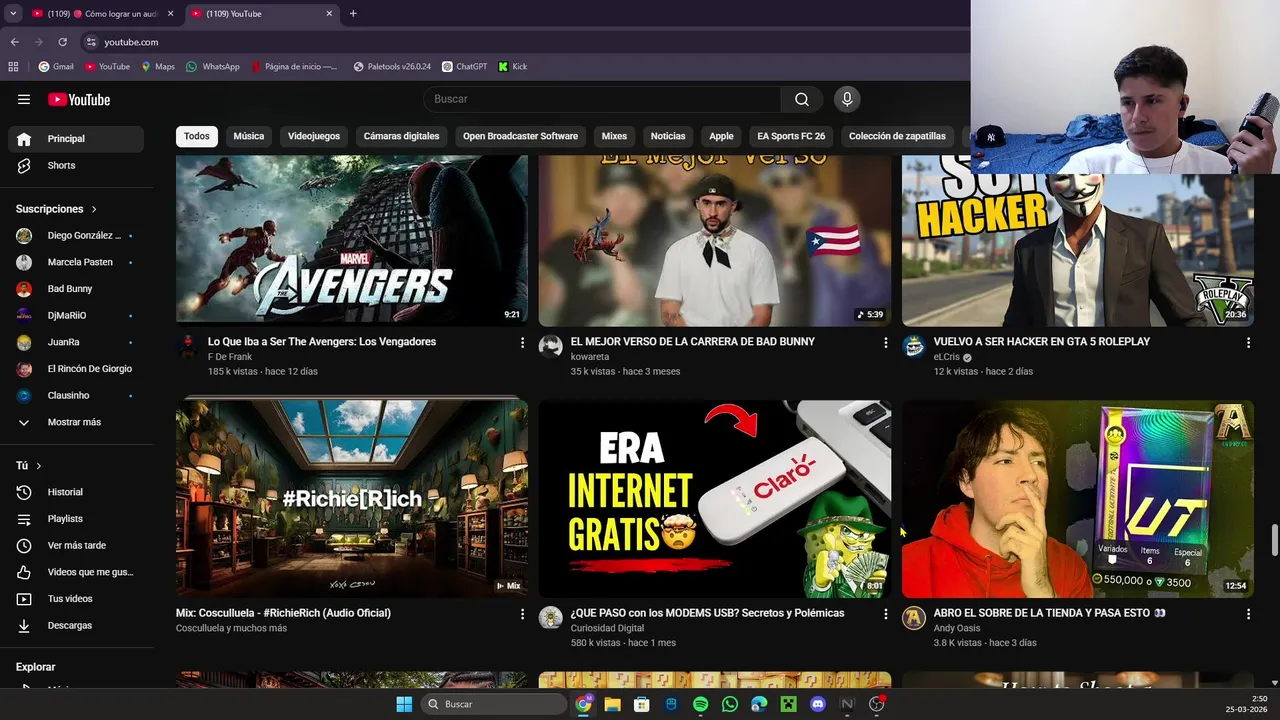Open F De Frank channel avatar
Image resolution: width=1280 pixels, height=720 pixels.
(x=188, y=347)
